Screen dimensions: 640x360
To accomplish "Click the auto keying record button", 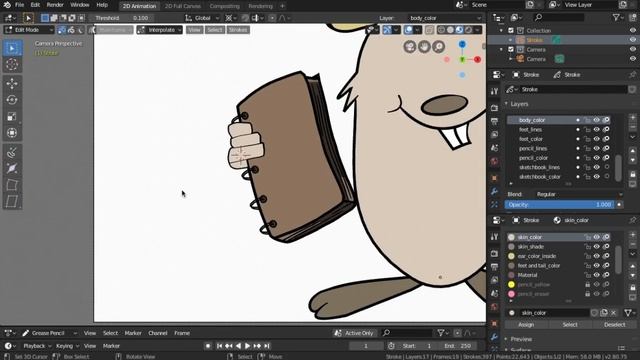I will coord(208,346).
